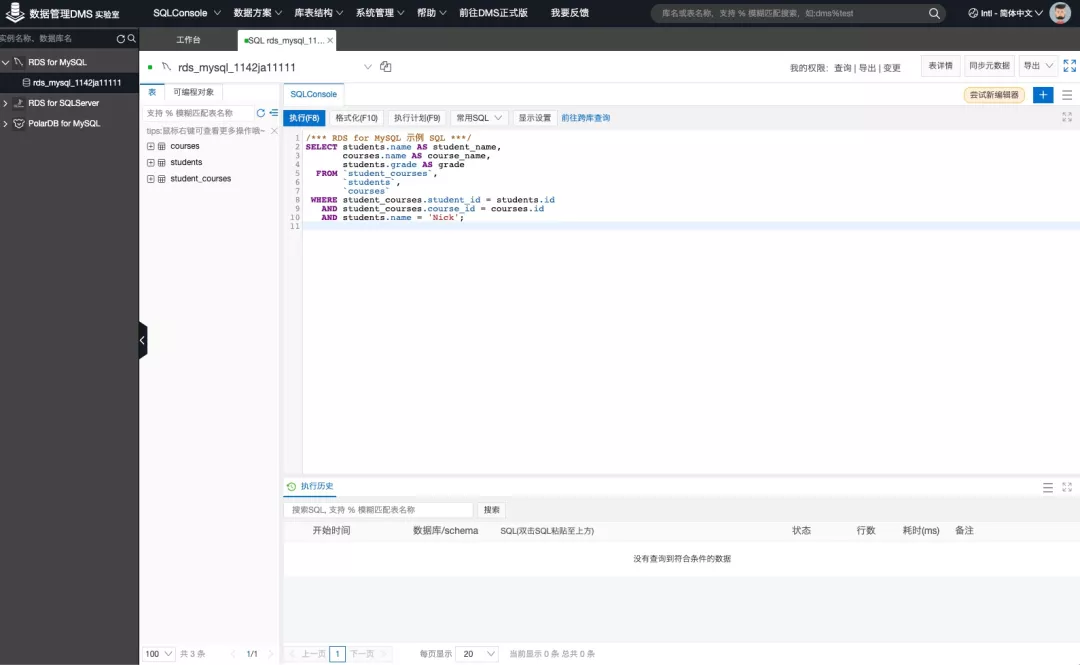This screenshot has height=665, width=1080.
Task: Expand the RDS for SQLServer node
Action: click(x=6, y=103)
